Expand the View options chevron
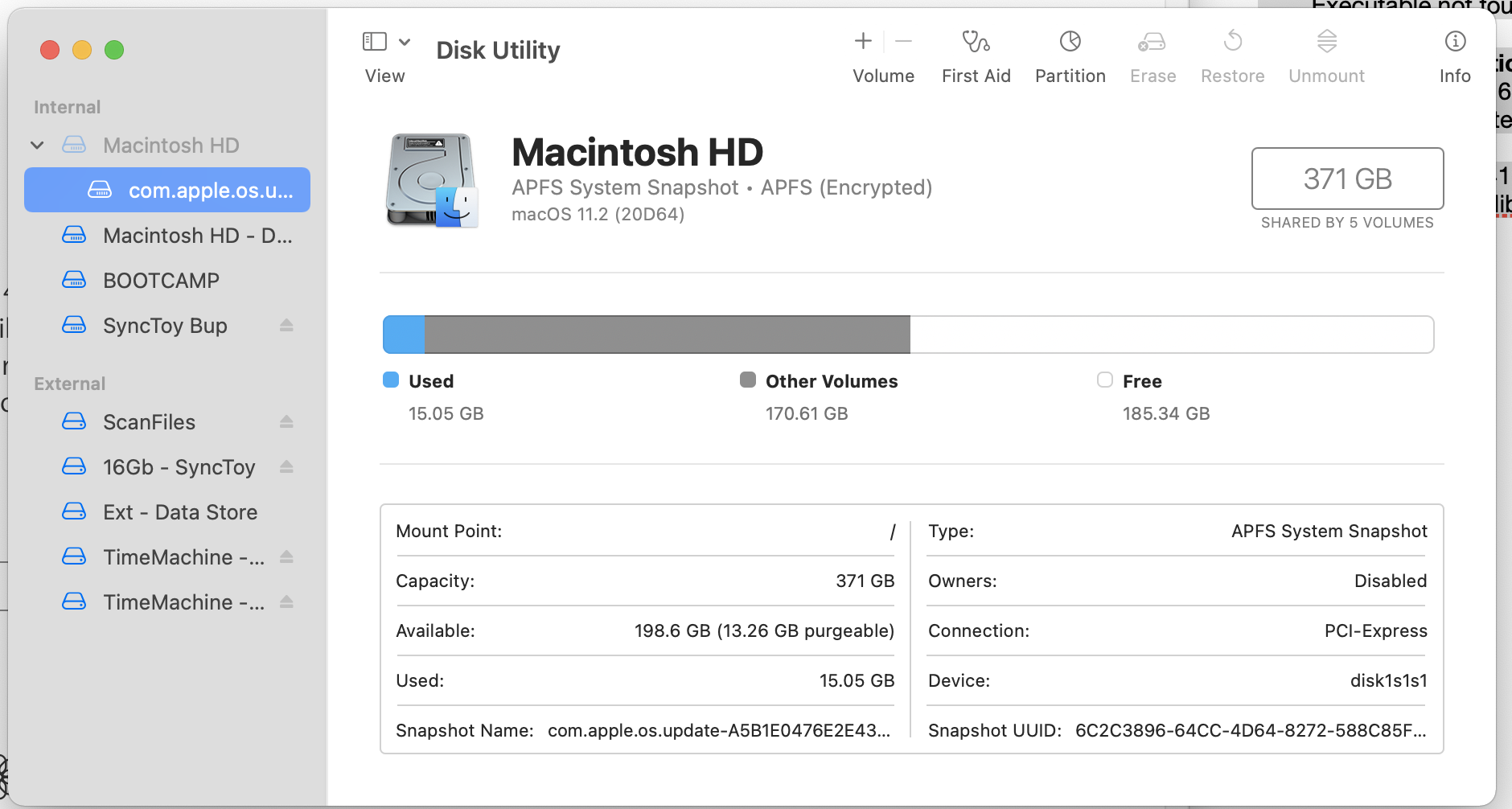 coord(405,42)
